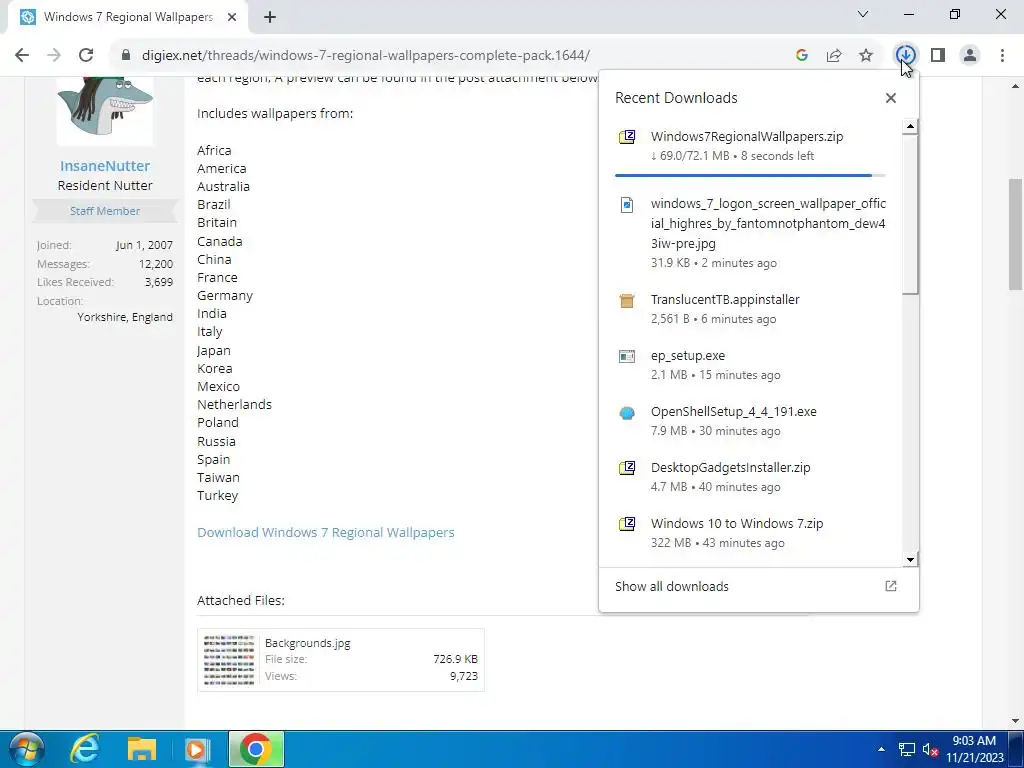Open the side panel

click(938, 56)
